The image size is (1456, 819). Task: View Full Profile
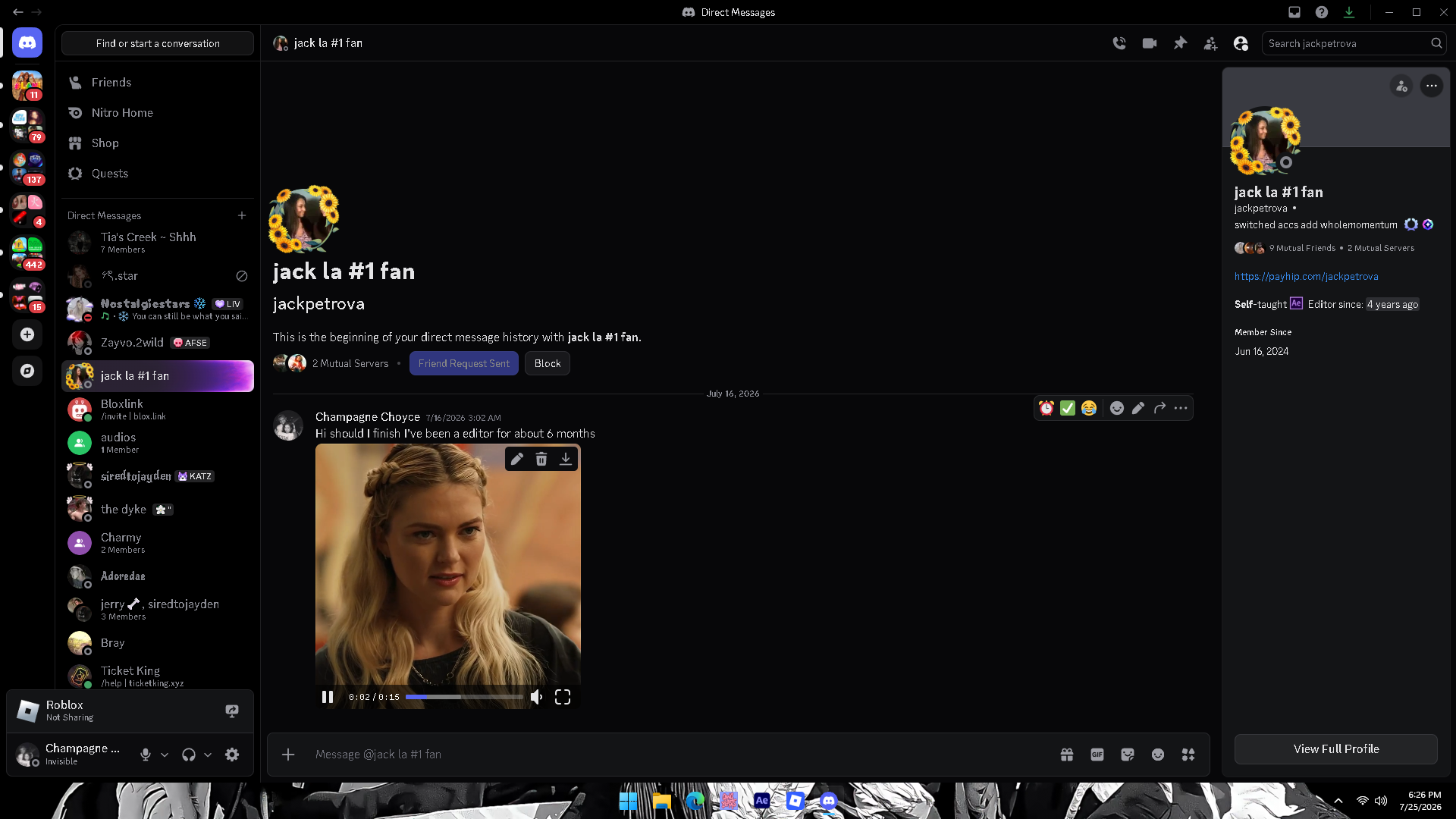point(1336,749)
